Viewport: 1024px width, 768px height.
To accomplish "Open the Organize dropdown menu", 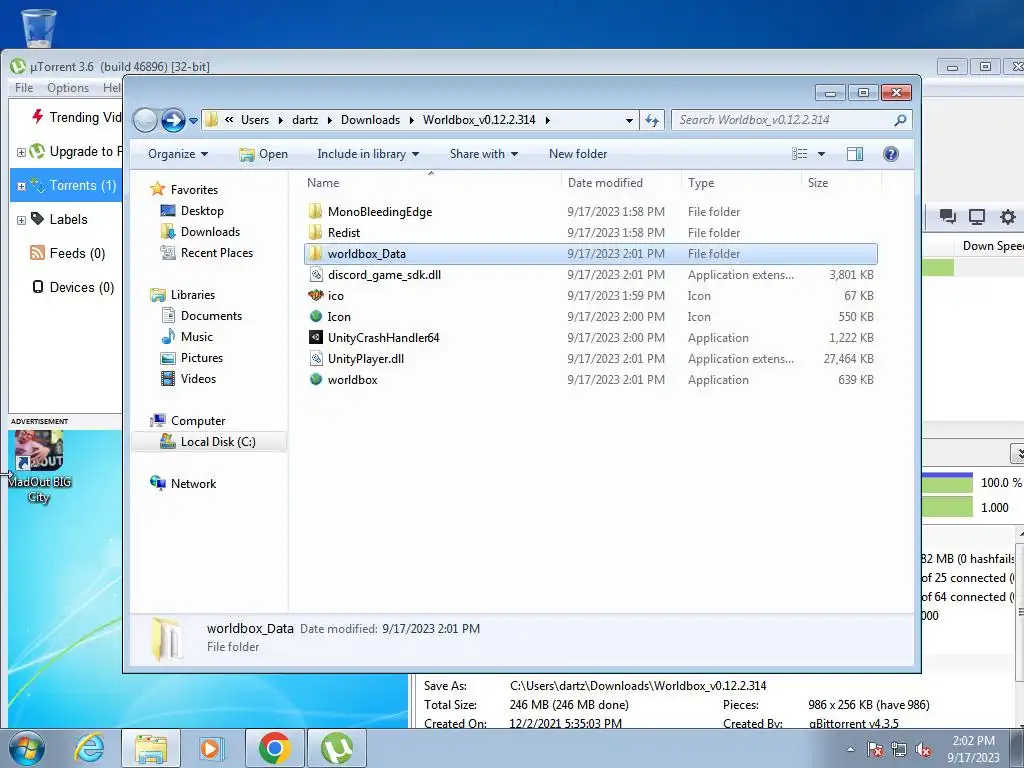I will [x=178, y=154].
